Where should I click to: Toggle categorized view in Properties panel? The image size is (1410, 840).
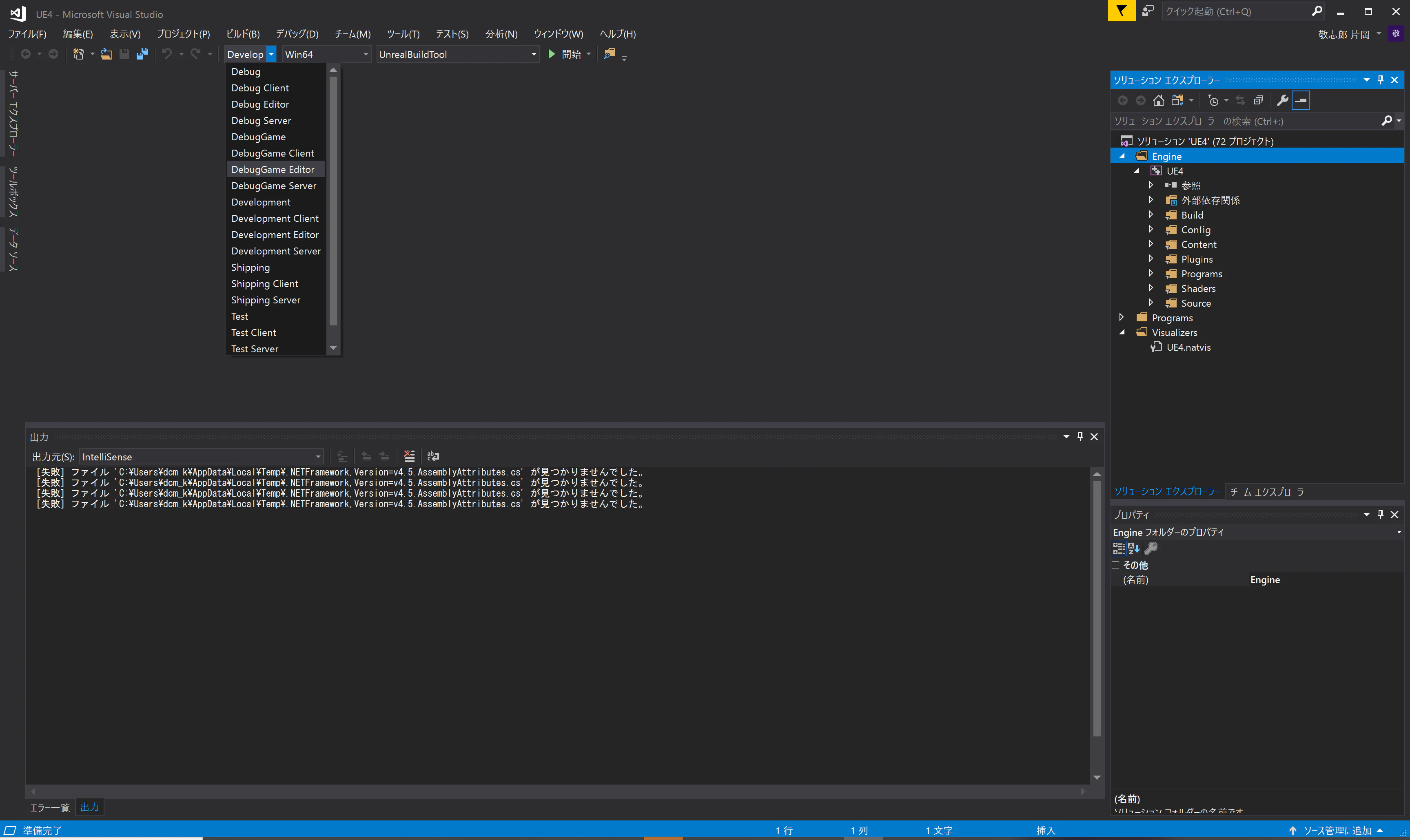click(x=1119, y=548)
